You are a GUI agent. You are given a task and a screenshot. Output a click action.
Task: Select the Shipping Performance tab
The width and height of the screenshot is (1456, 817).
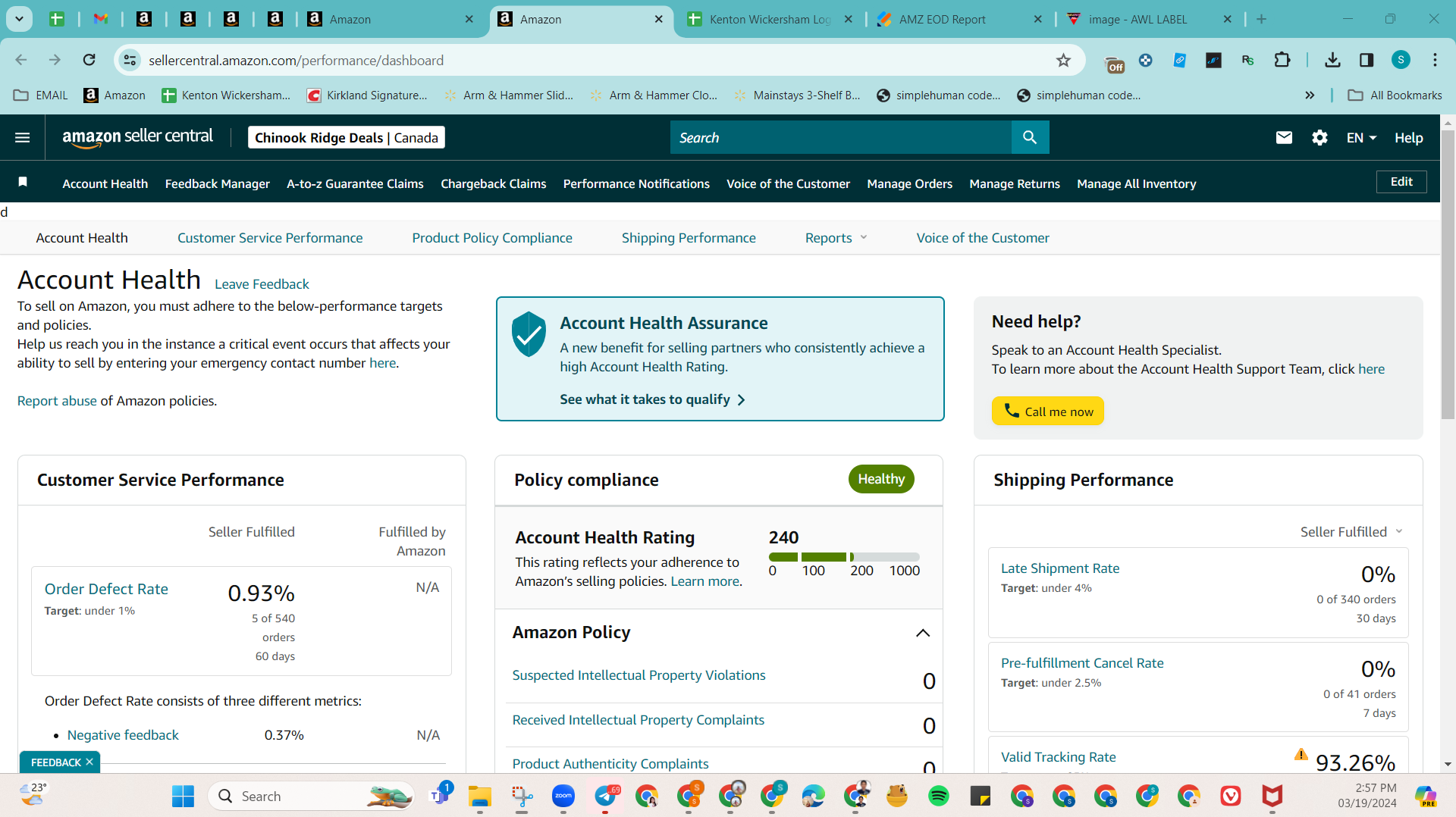pos(689,237)
